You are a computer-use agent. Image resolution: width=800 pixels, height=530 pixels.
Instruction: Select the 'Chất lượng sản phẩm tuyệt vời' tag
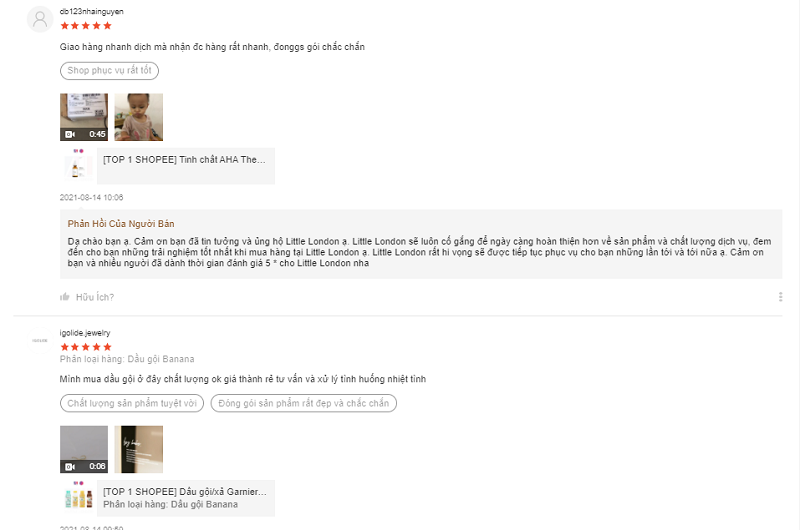tap(132, 403)
